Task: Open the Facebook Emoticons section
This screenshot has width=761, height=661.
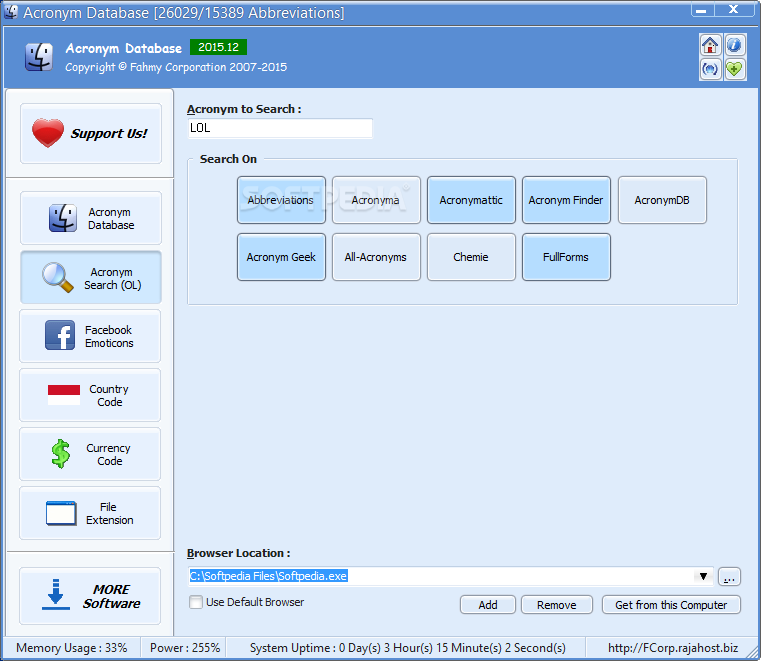Action: pyautogui.click(x=90, y=336)
